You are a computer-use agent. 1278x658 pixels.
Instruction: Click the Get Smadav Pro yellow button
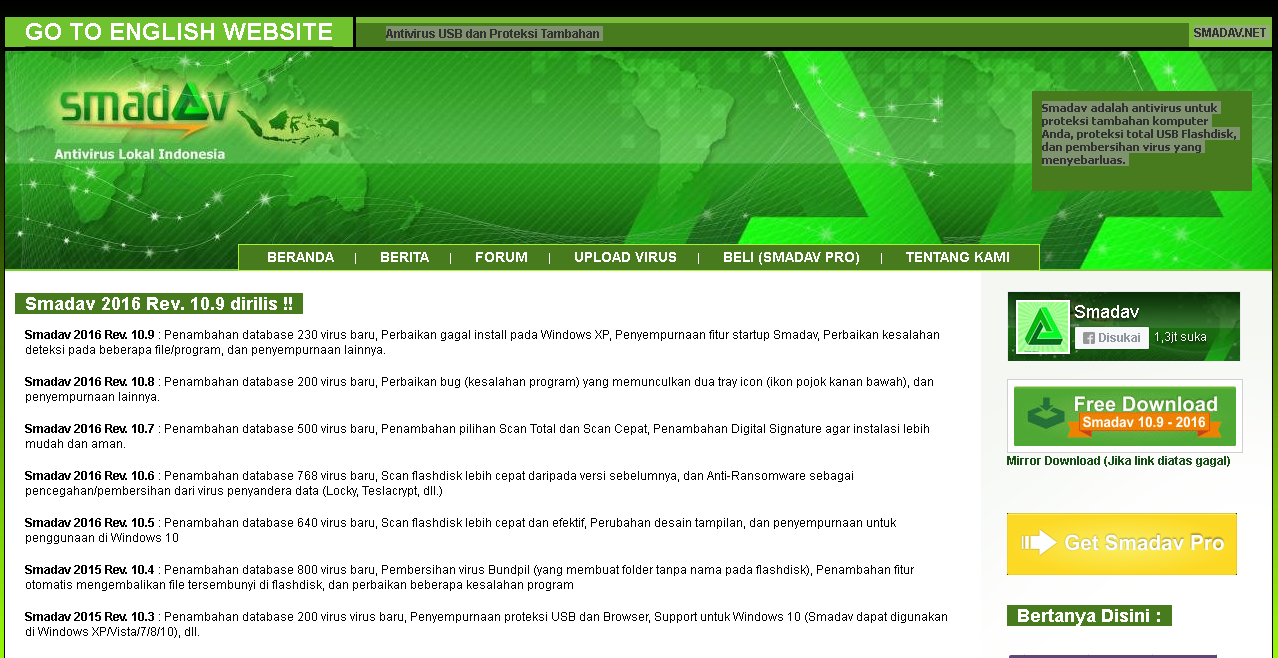(1121, 544)
